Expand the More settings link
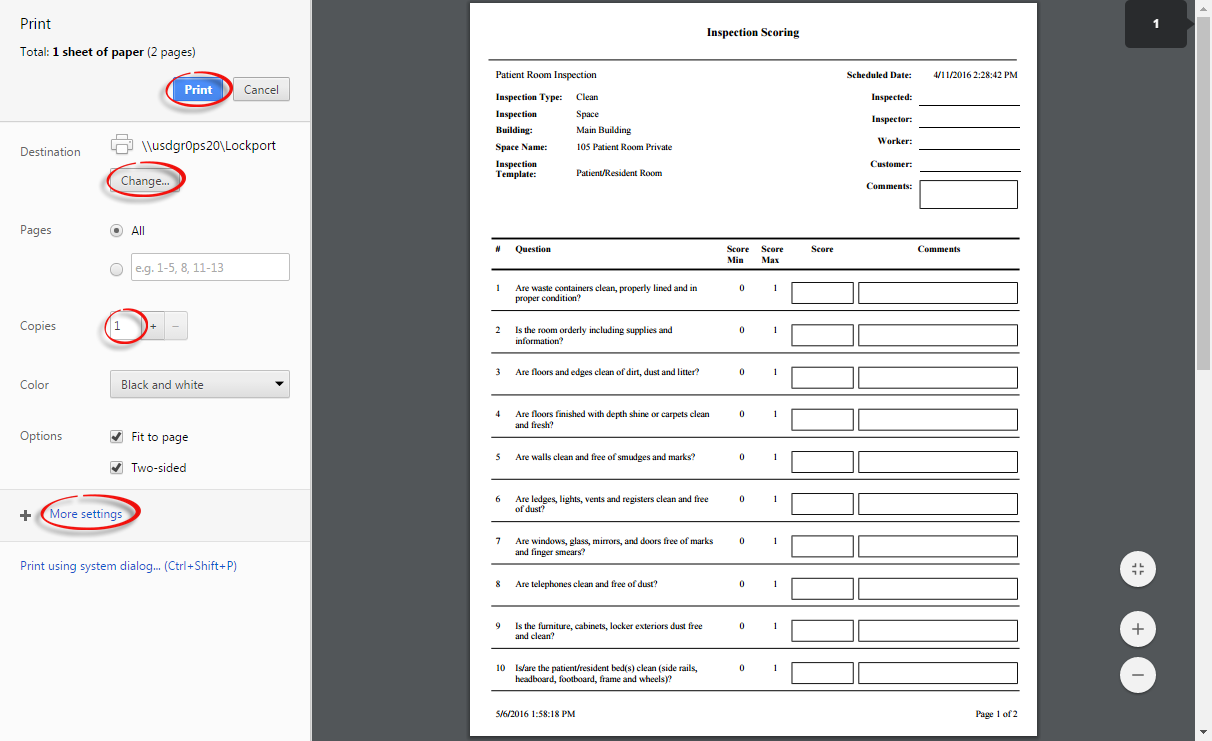This screenshot has height=741, width=1212. point(86,514)
